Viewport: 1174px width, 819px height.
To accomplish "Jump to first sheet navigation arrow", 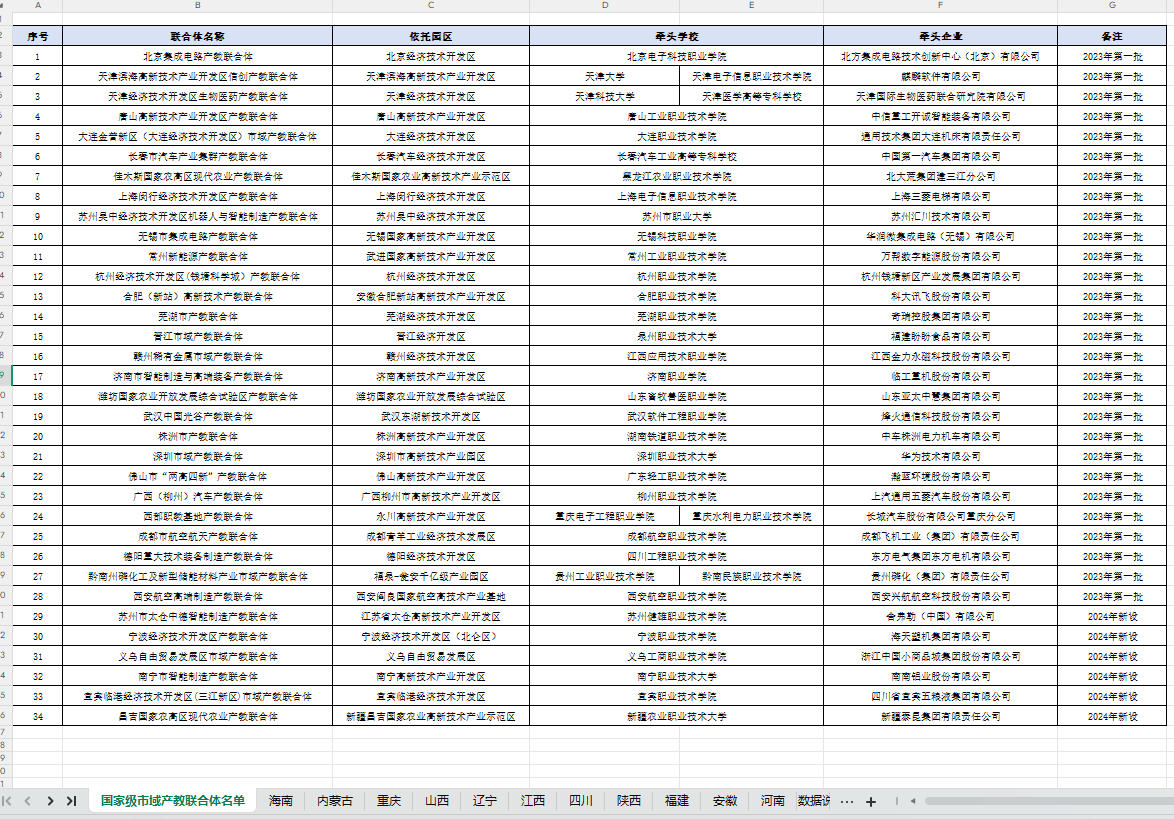I will 8,801.
